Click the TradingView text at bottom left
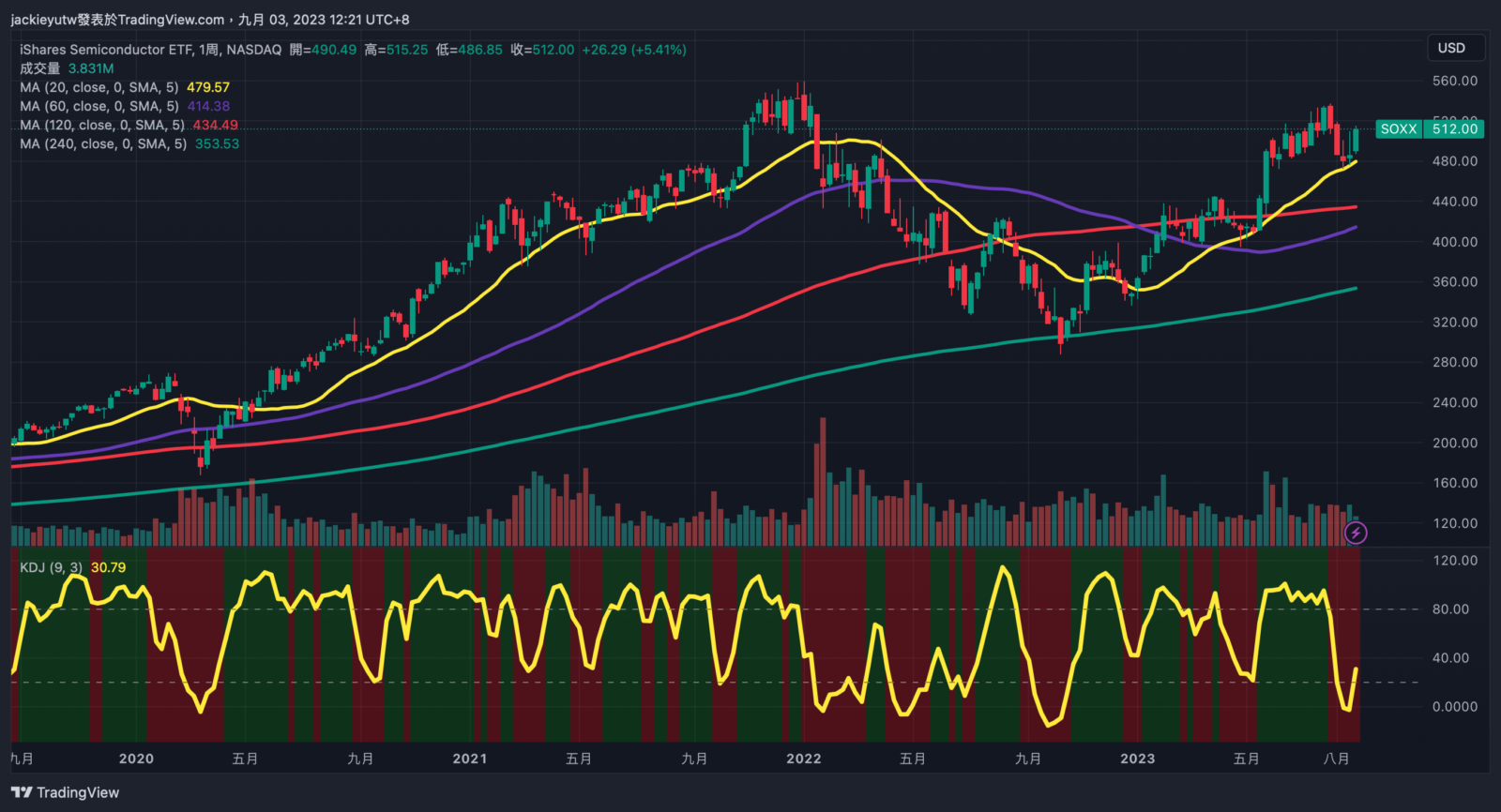Image resolution: width=1501 pixels, height=812 pixels. tap(78, 793)
